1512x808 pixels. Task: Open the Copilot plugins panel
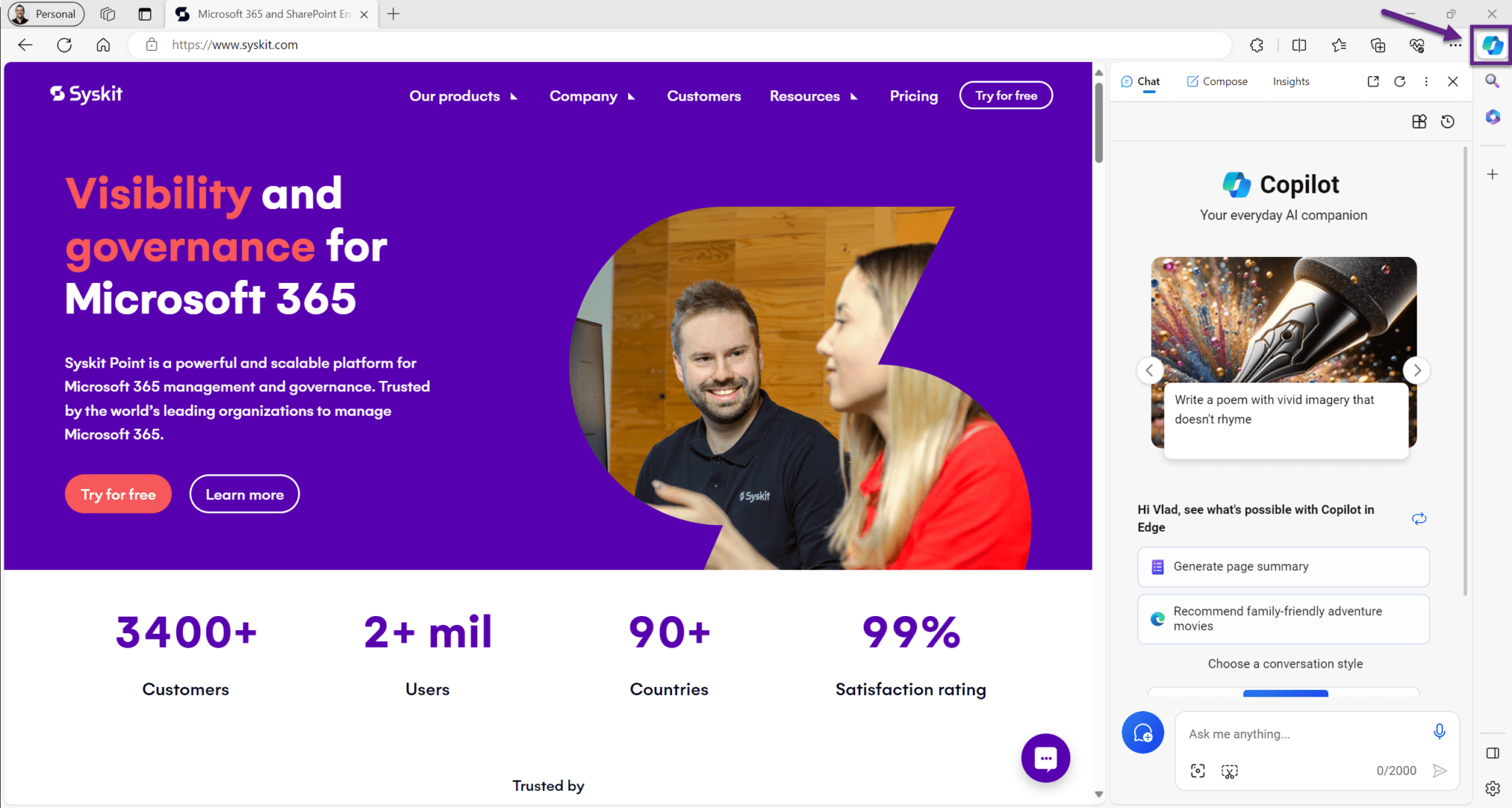pyautogui.click(x=1419, y=121)
